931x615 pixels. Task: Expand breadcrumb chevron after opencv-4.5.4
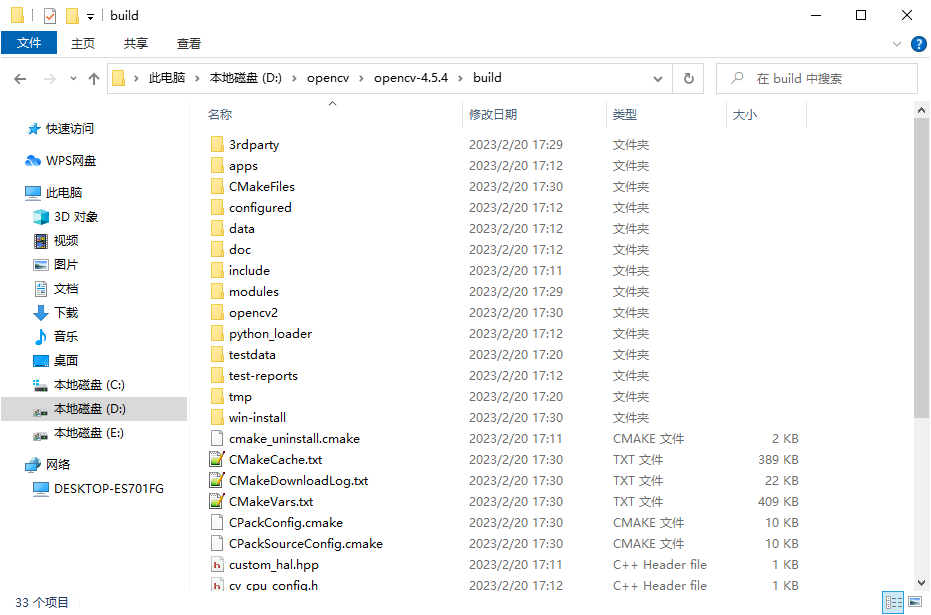tap(460, 78)
